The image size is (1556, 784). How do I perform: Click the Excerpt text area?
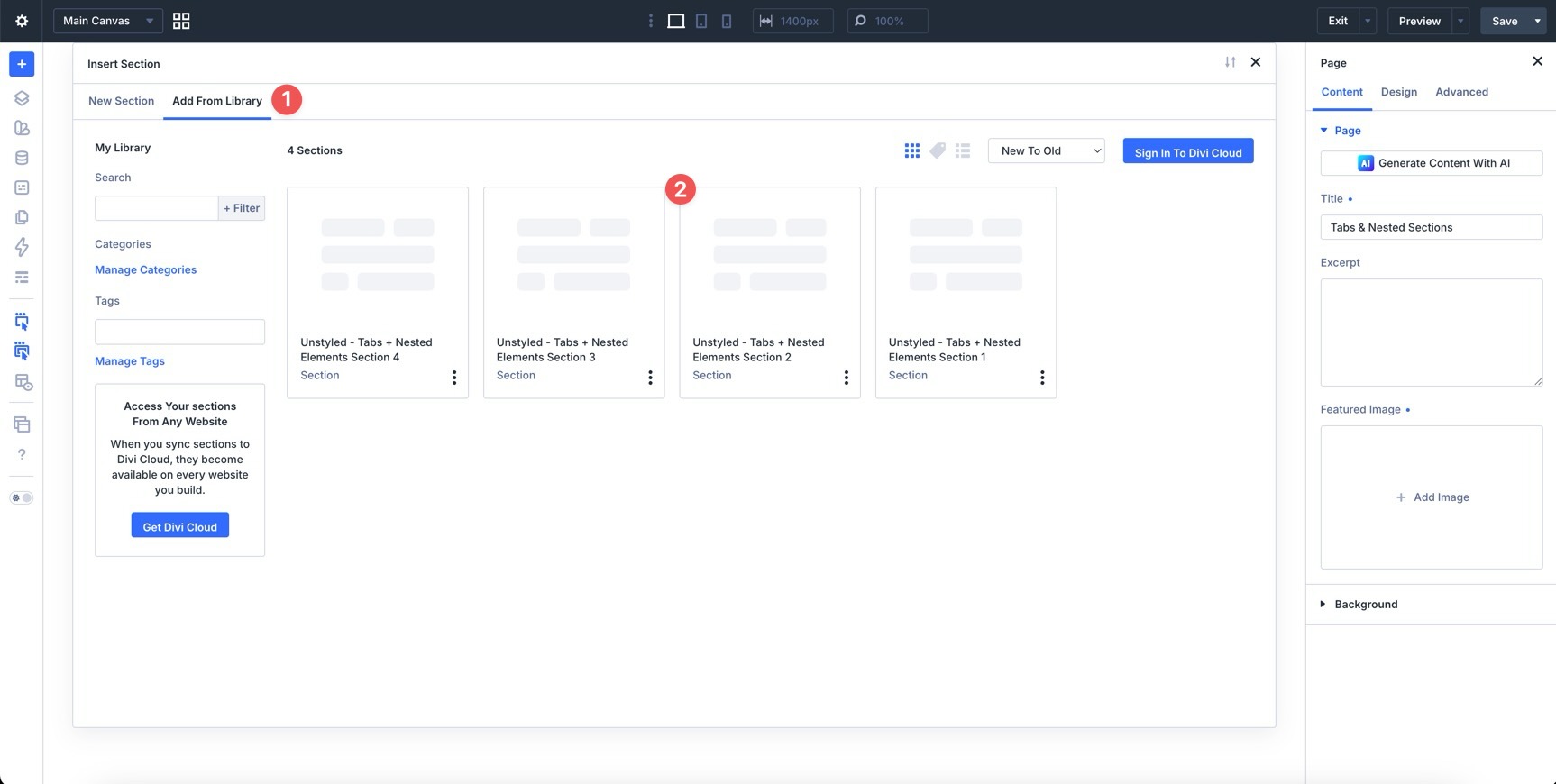[x=1432, y=333]
